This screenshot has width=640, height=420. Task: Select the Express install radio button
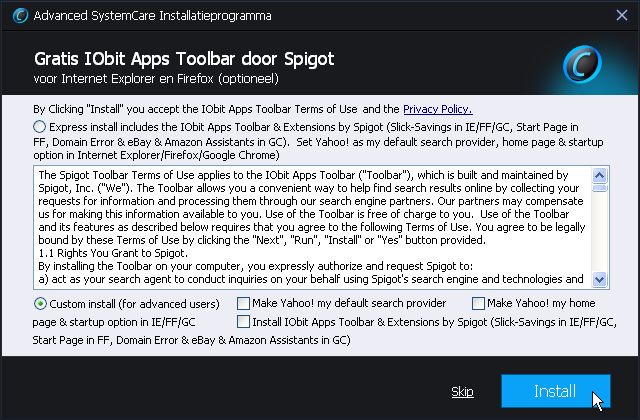[39, 127]
